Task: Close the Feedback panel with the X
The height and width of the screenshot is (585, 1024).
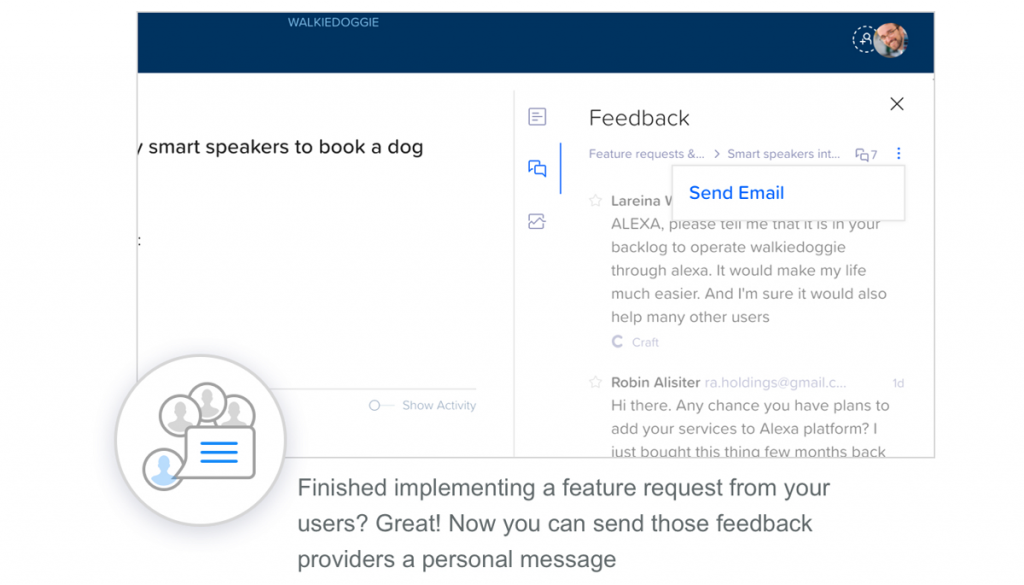Action: [x=896, y=103]
